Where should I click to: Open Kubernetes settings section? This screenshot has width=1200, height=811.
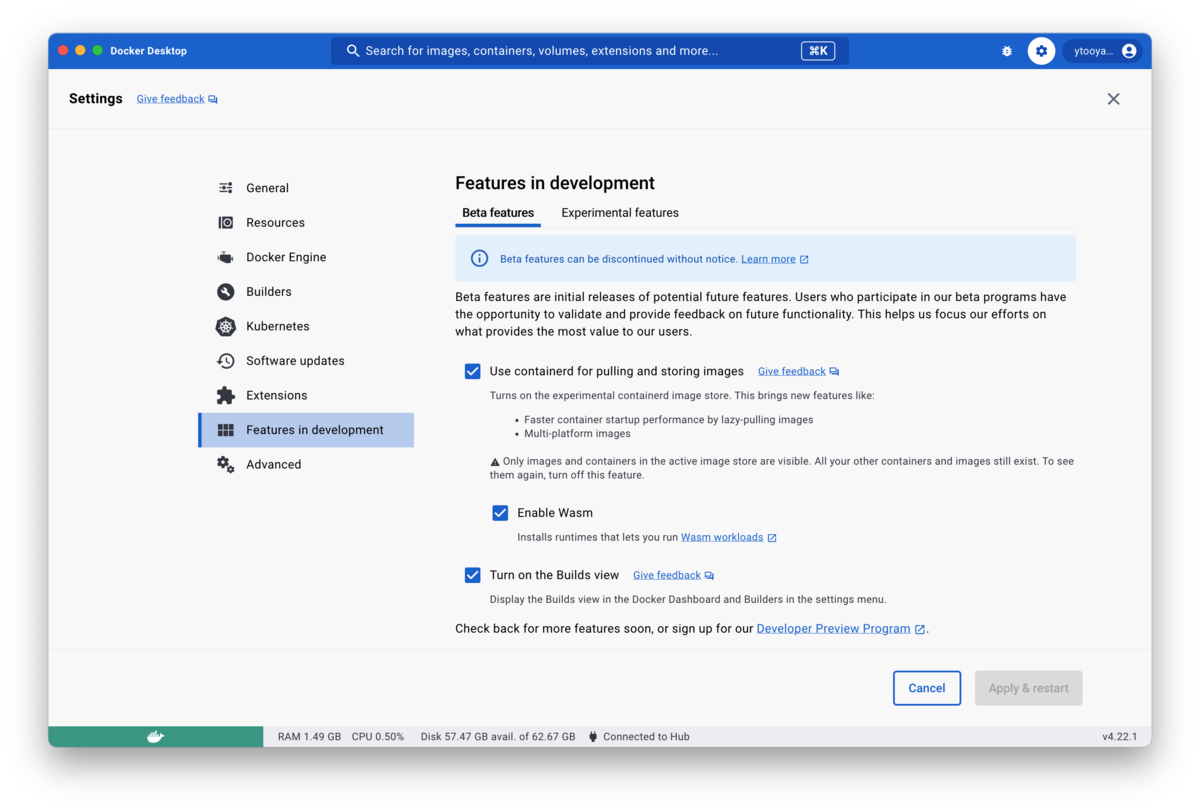306,326
